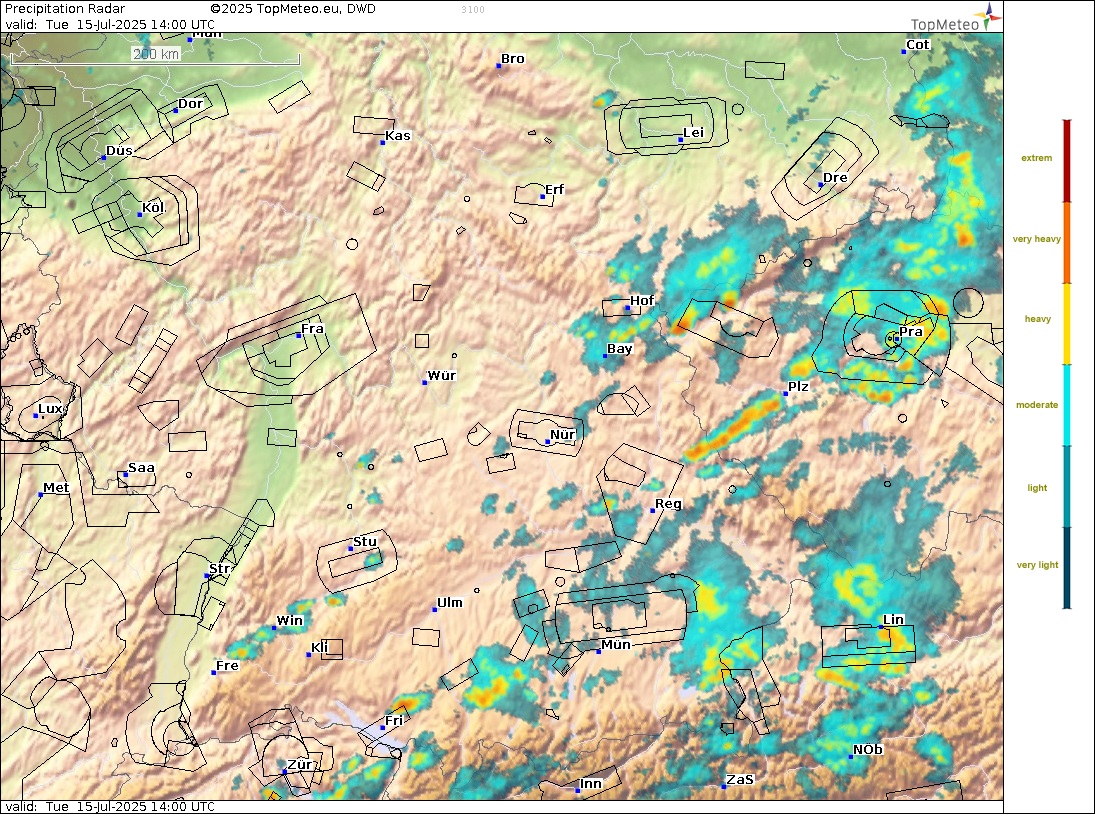This screenshot has width=1095, height=814.
Task: Select the 'Mün' Munich label
Action: point(616,644)
